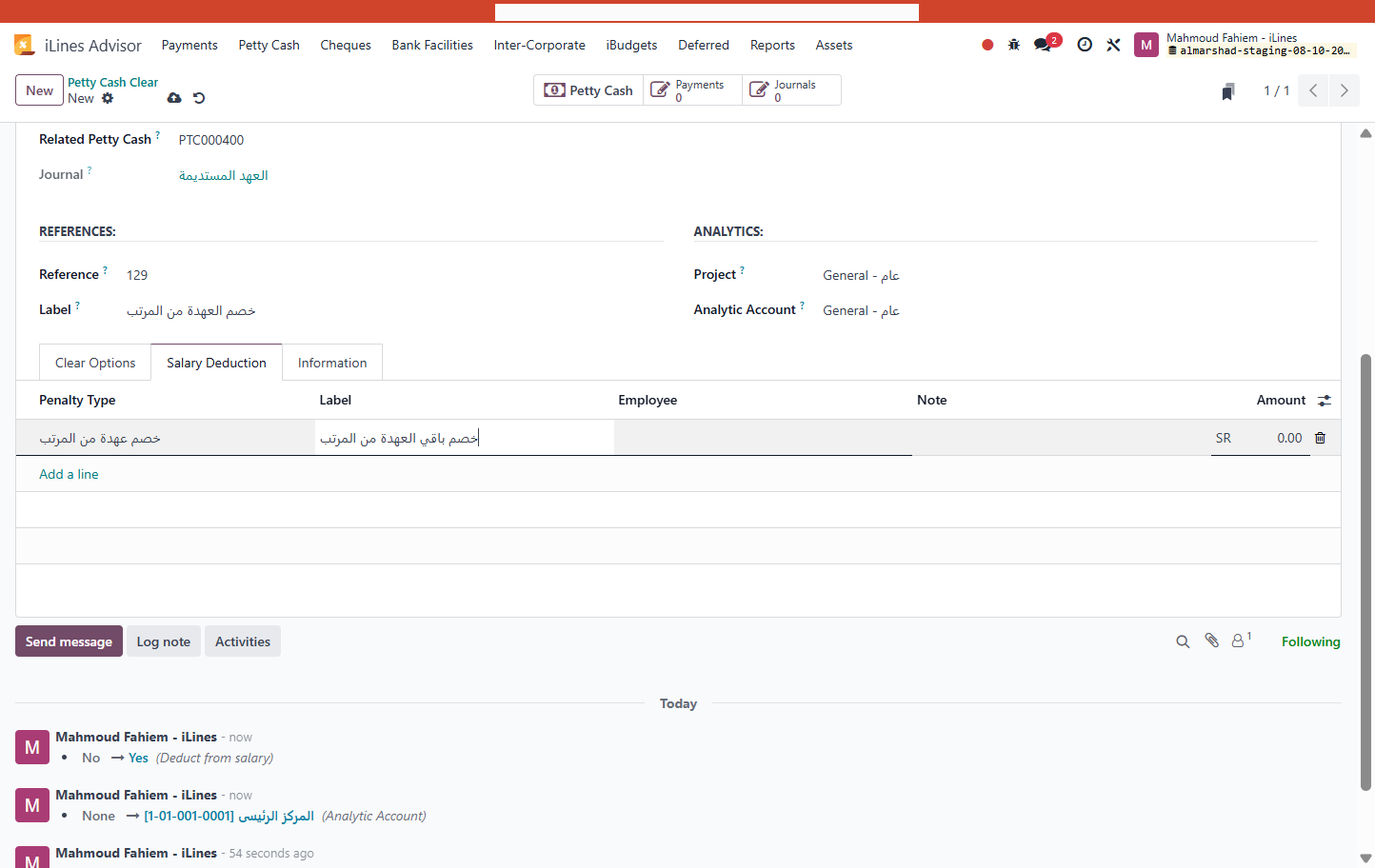Viewport: 1375px width, 868px height.
Task: Open the Activities button in chatter
Action: pyautogui.click(x=243, y=641)
